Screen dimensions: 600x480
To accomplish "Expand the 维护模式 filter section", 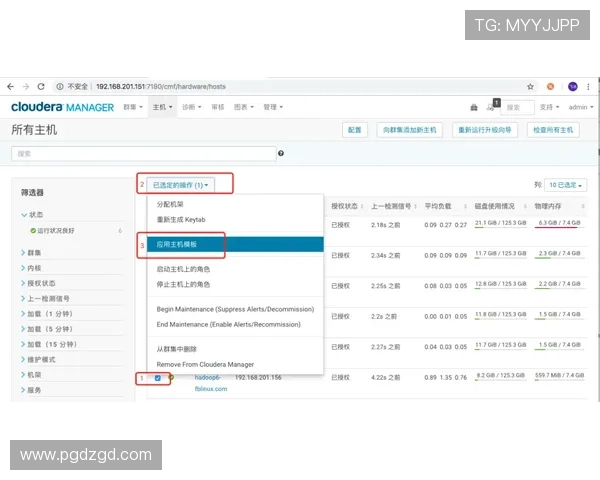I will (x=41, y=359).
